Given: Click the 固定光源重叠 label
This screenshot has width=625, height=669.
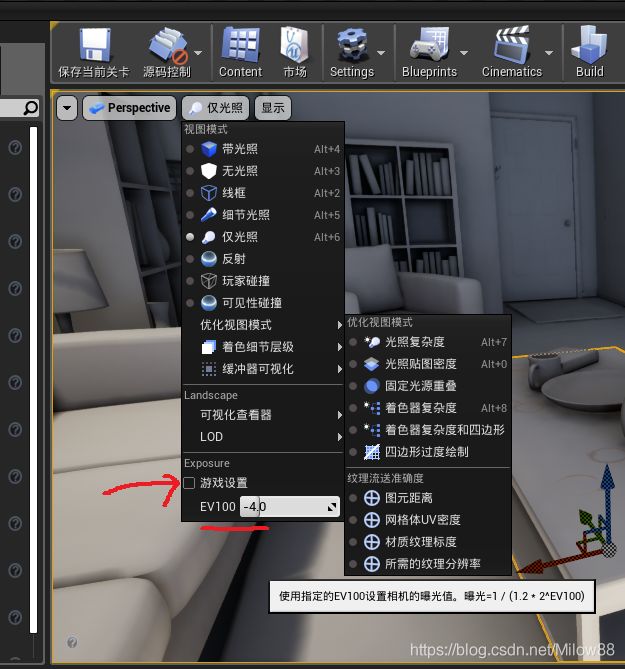Looking at the screenshot, I should (x=421, y=386).
